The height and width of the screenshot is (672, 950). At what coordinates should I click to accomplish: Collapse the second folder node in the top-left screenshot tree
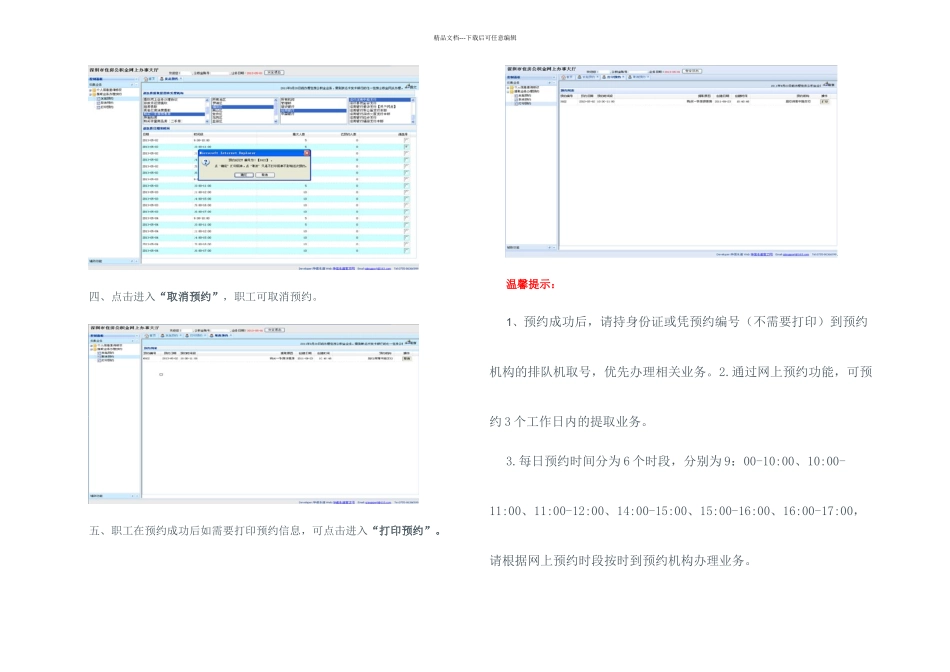pos(90,94)
